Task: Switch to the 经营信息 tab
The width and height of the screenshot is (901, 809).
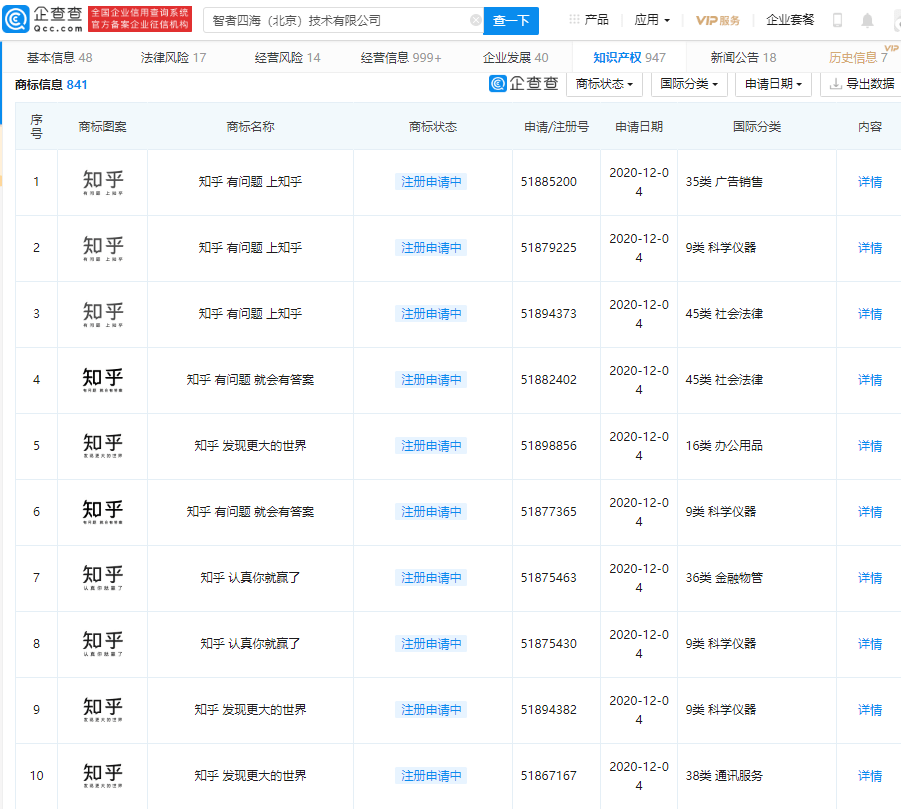Action: (401, 57)
